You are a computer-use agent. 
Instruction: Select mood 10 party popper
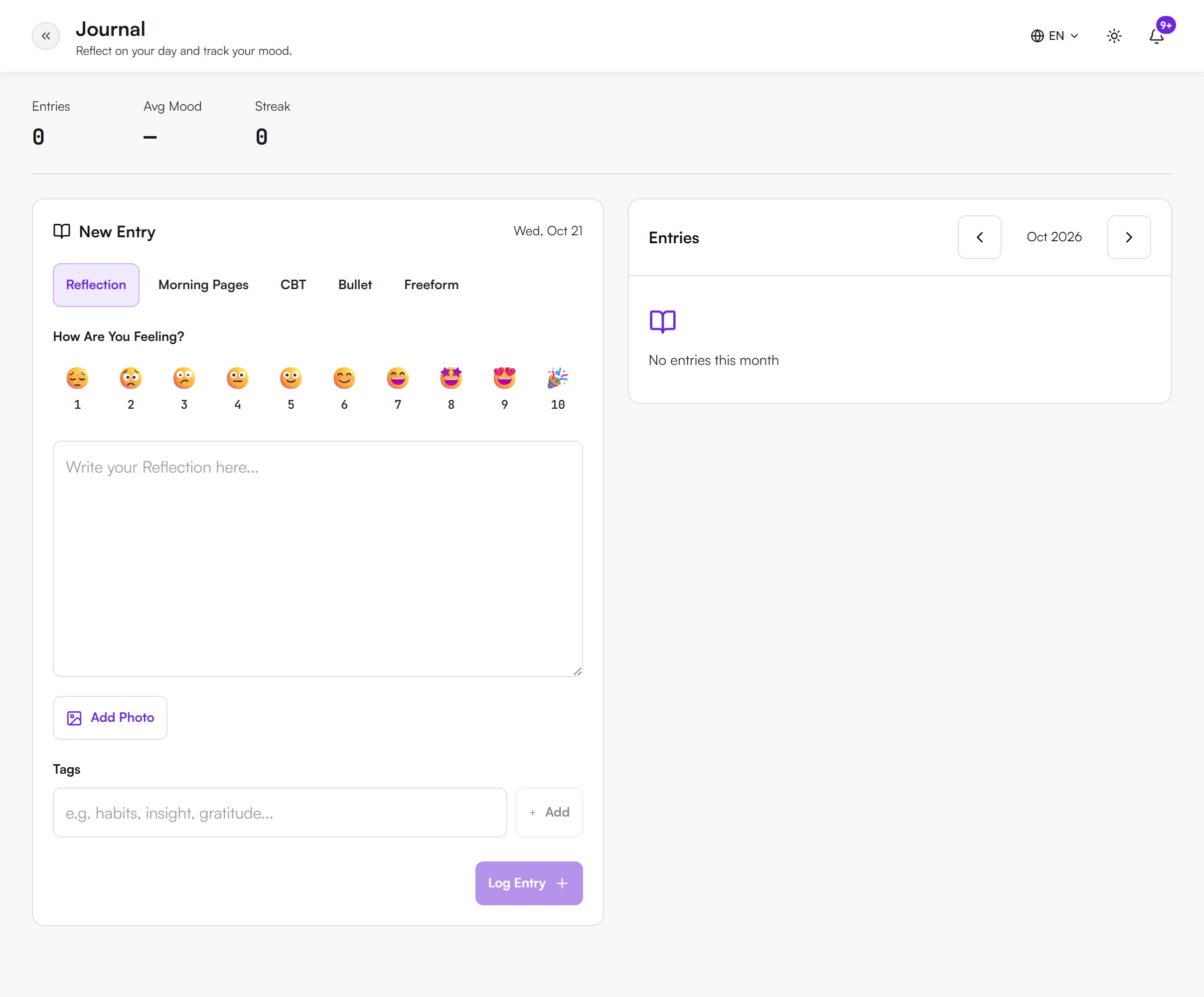558,388
